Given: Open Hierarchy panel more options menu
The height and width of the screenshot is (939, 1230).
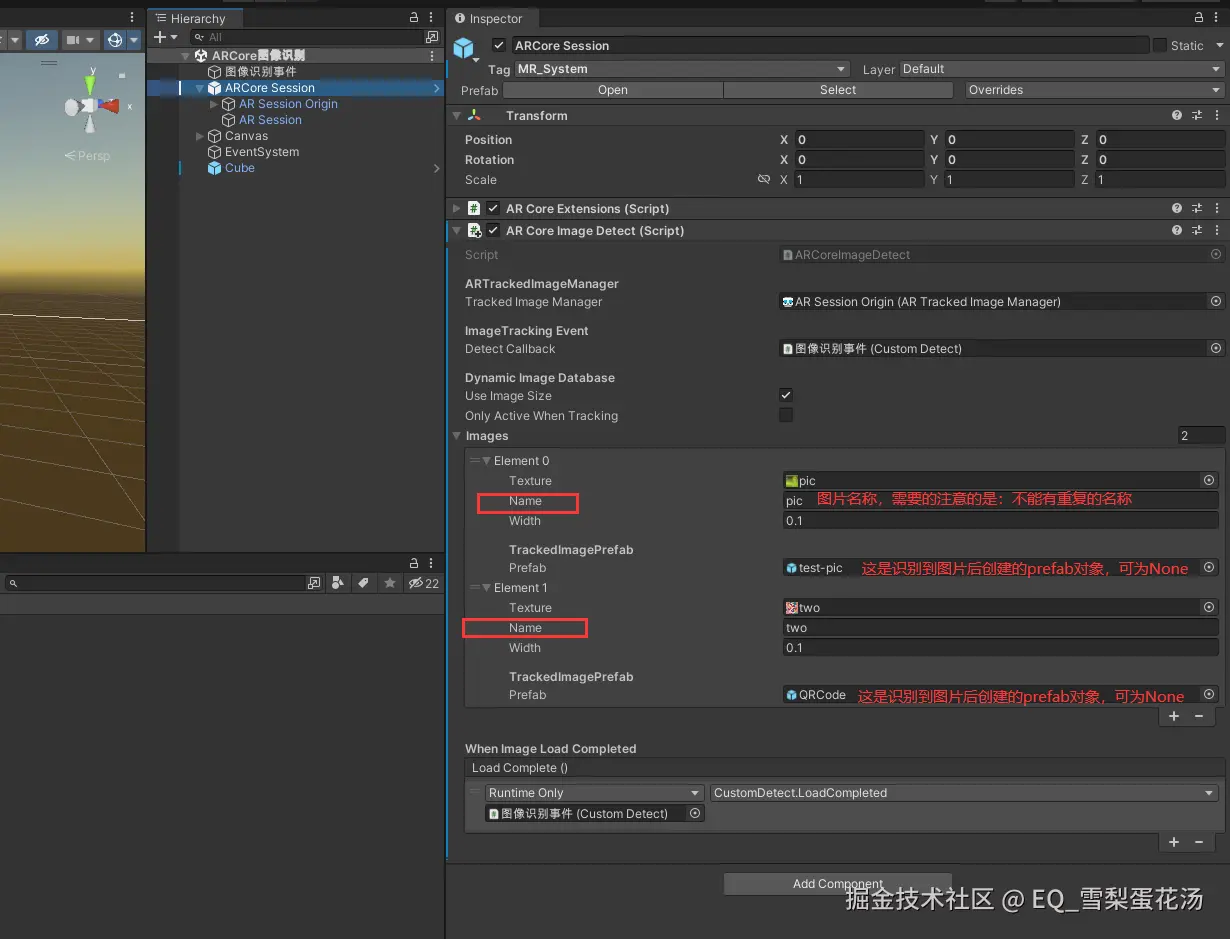Looking at the screenshot, I should pos(432,18).
